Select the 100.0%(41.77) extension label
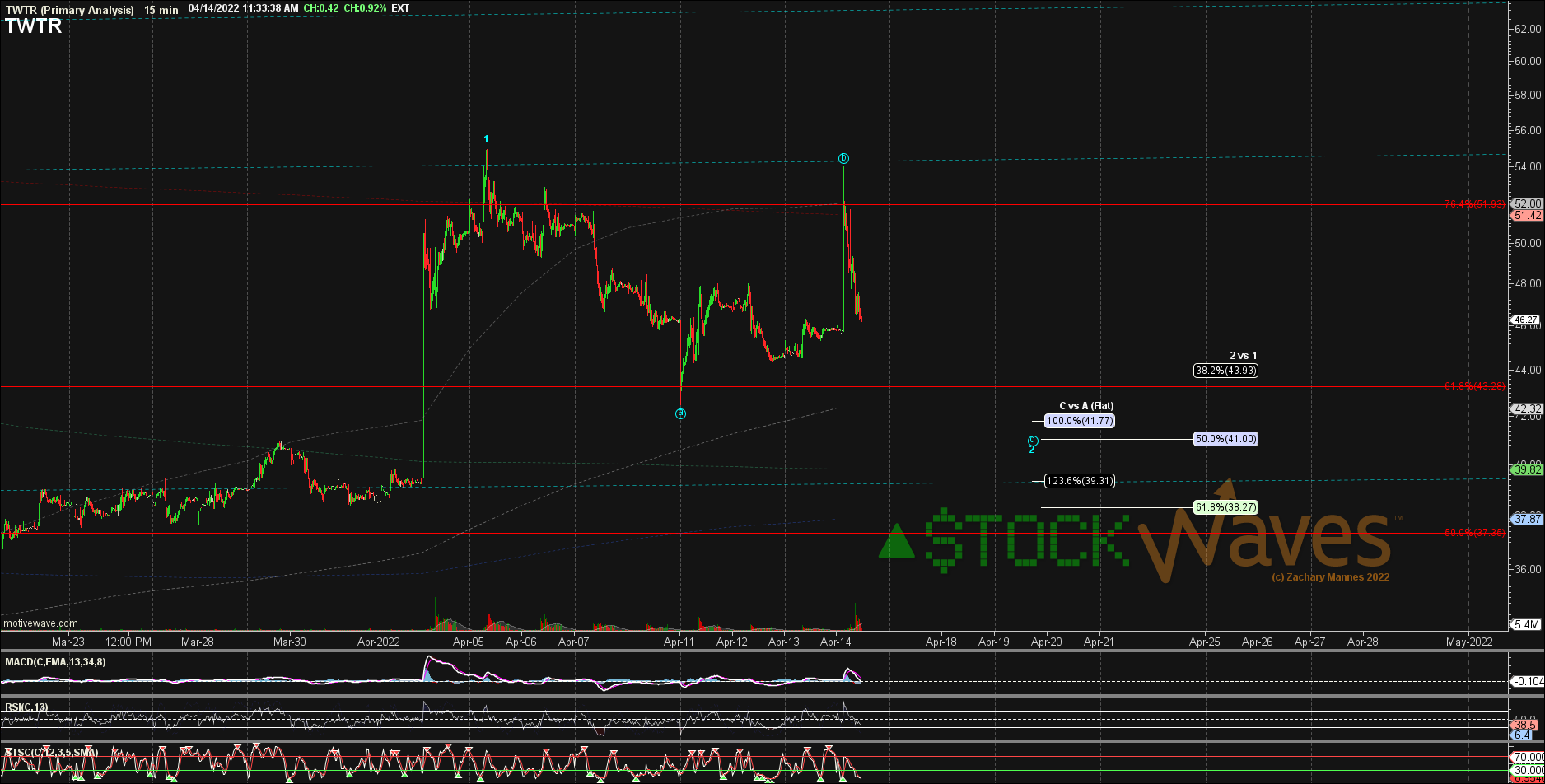Image resolution: width=1545 pixels, height=784 pixels. [x=1080, y=421]
